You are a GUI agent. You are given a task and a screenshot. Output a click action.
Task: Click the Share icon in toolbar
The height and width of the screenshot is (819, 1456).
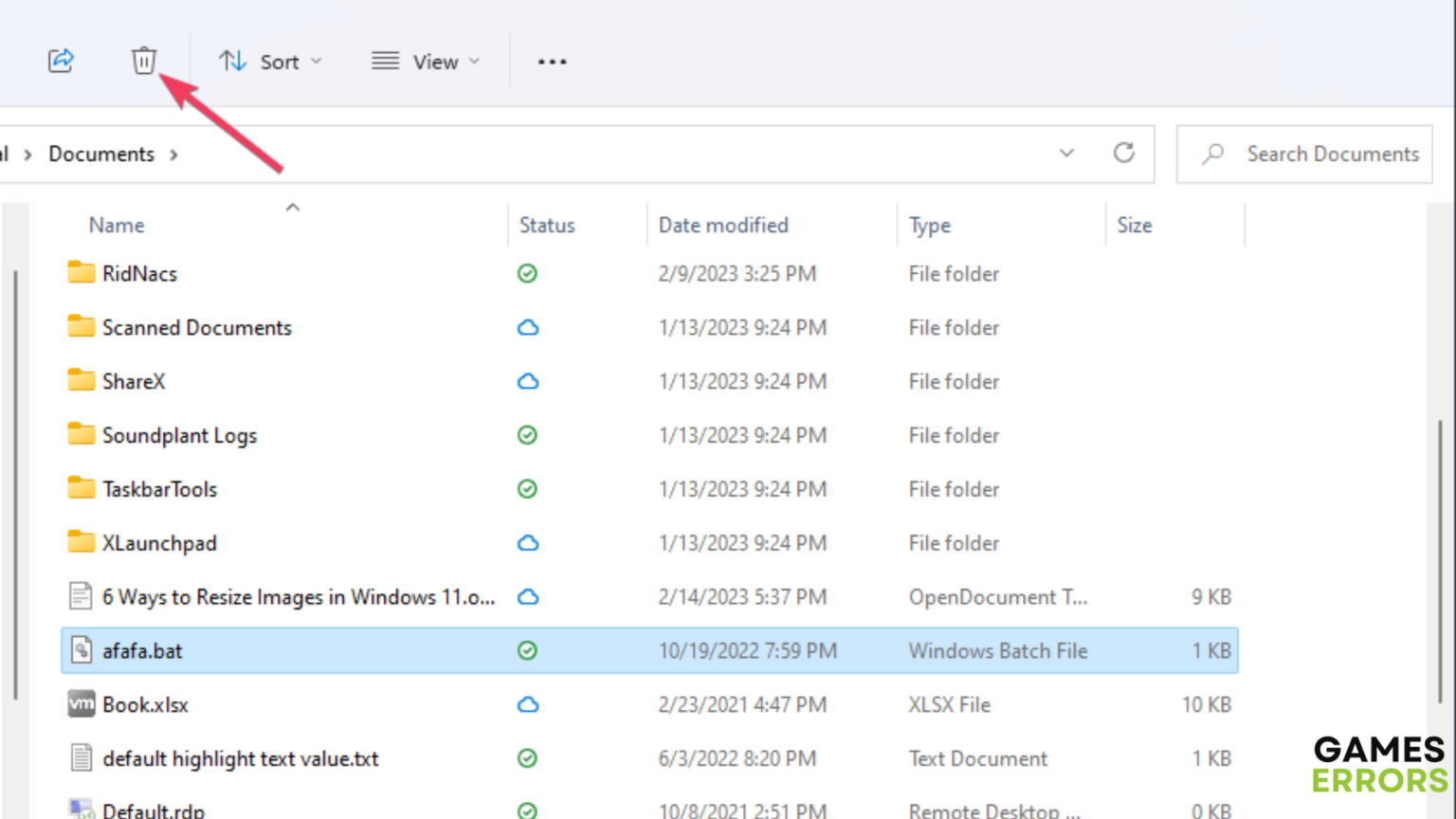(x=61, y=61)
